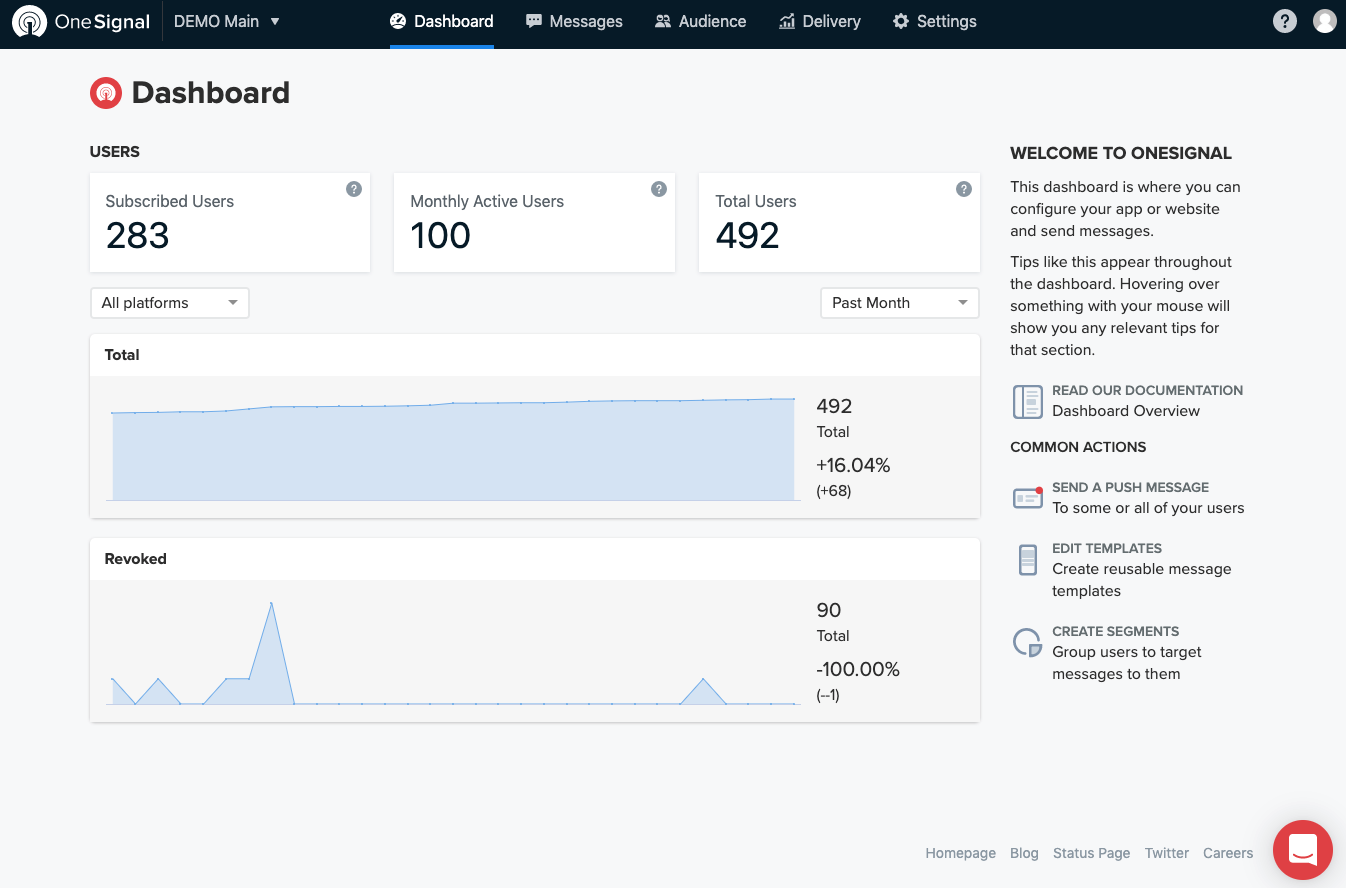
Task: Click the Edit Templates link
Action: tap(1107, 548)
